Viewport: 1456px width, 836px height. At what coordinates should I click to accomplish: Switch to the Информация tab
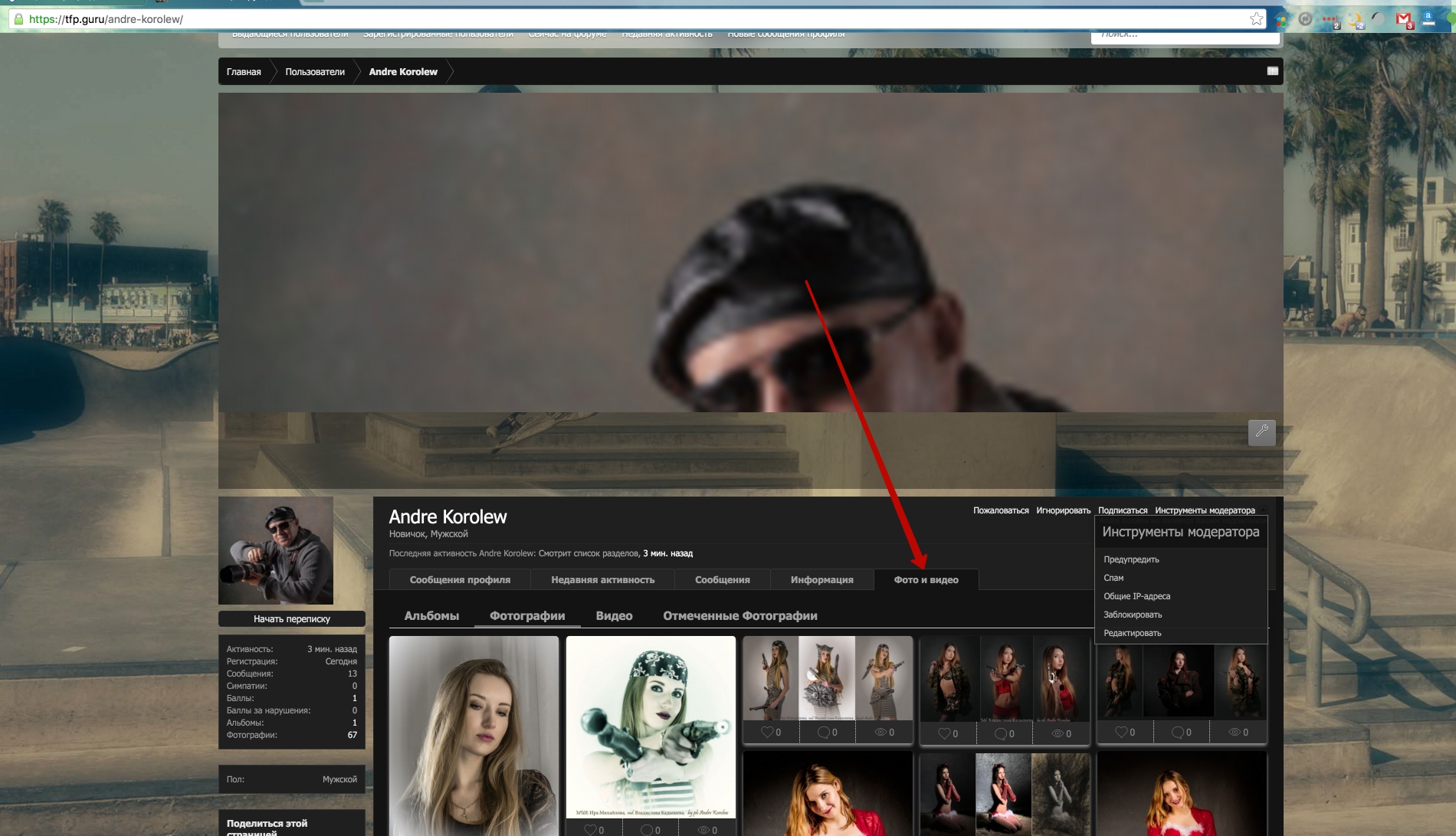[821, 580]
